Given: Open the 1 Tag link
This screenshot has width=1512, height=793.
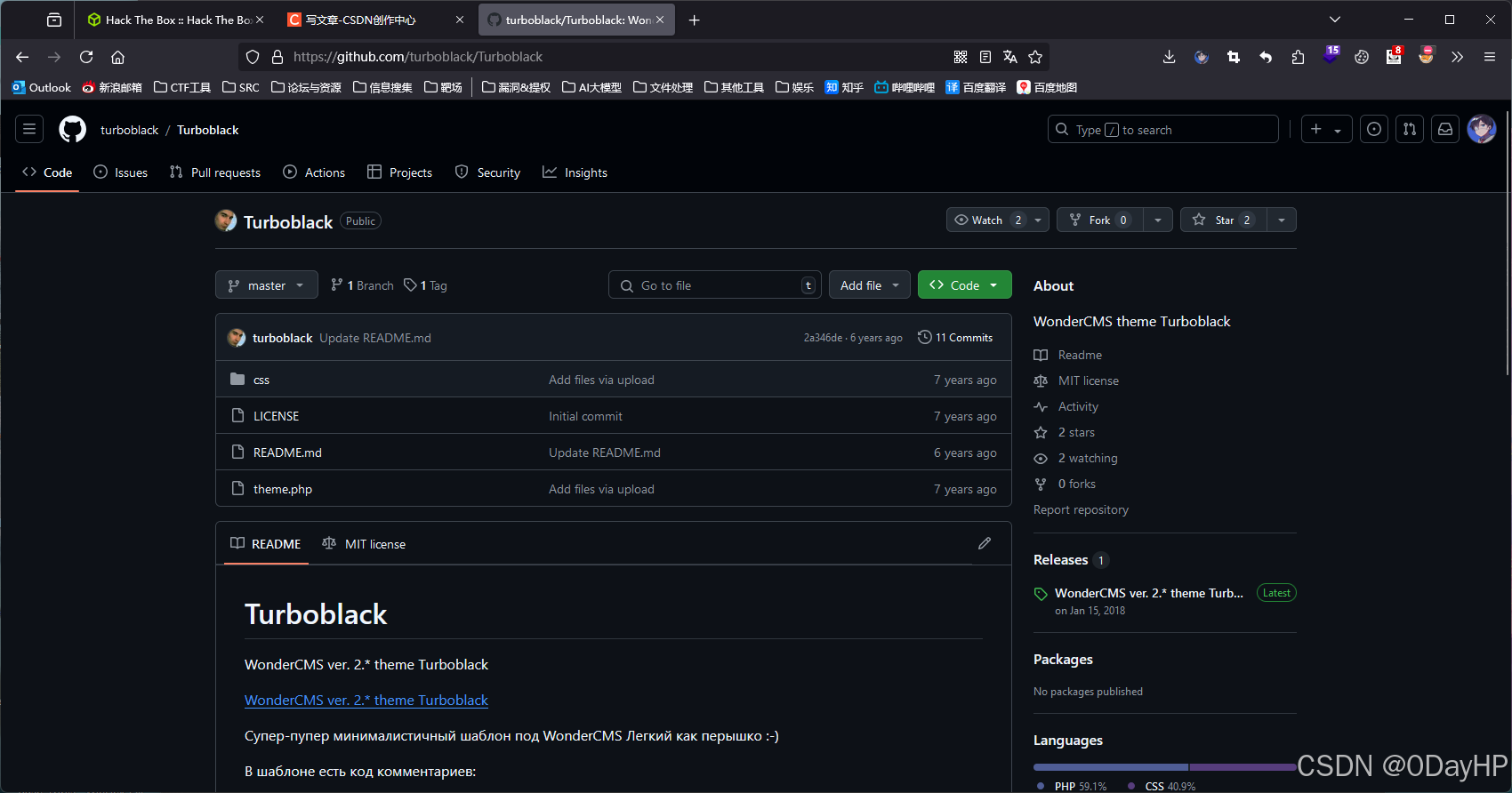Looking at the screenshot, I should 425,285.
